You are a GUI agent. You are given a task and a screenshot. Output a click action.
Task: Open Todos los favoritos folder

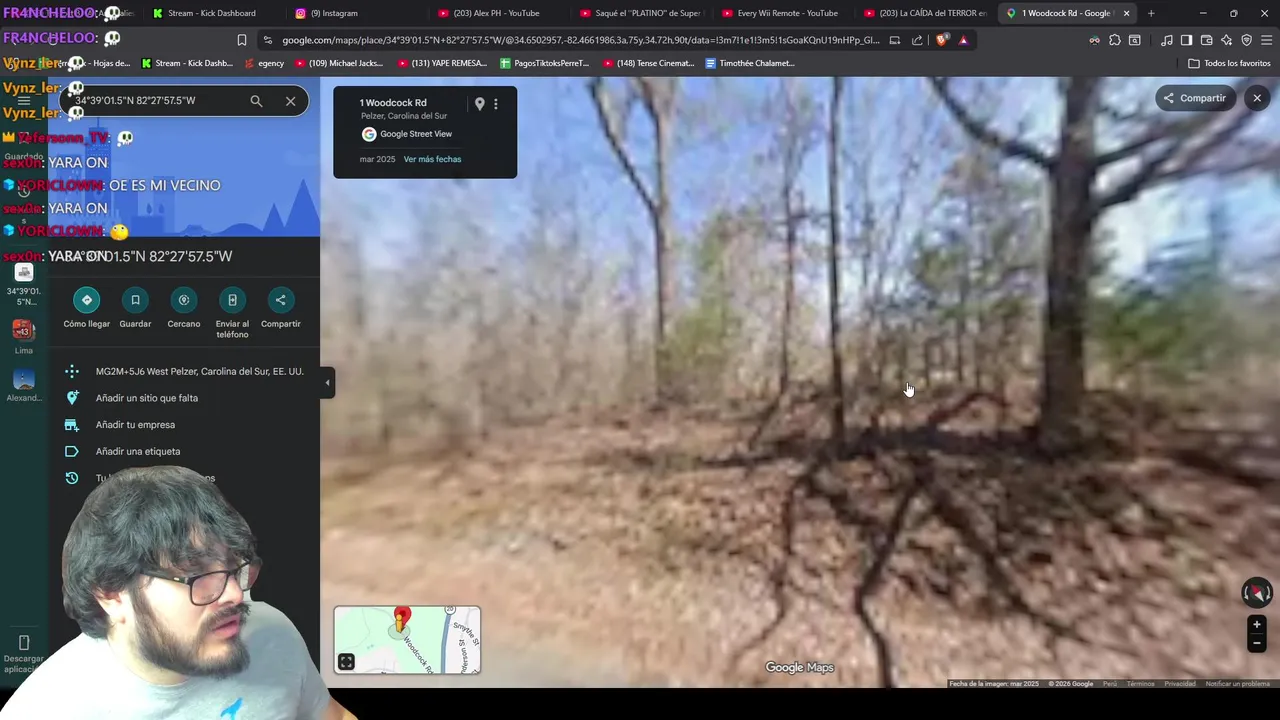pyautogui.click(x=1229, y=63)
